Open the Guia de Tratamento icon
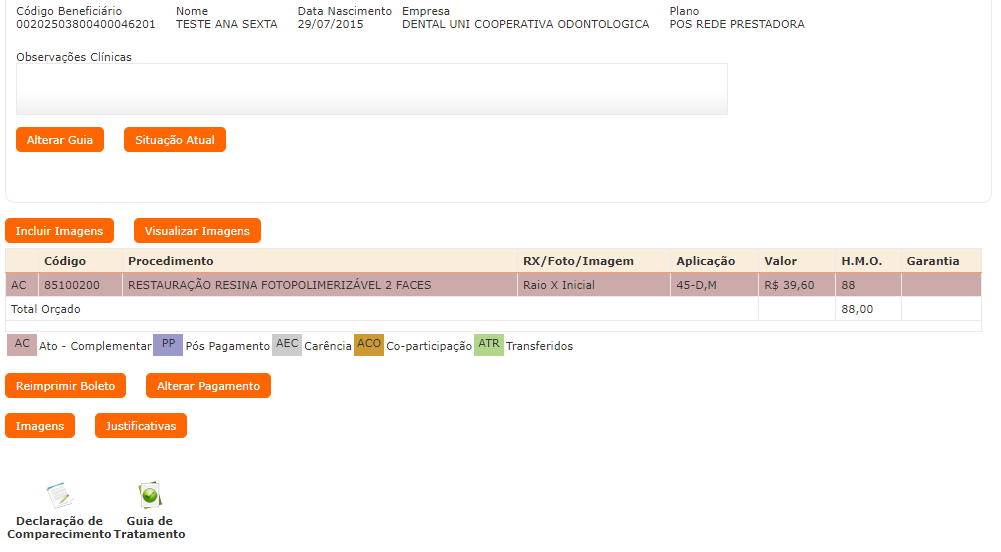The image size is (1001, 552). point(150,495)
